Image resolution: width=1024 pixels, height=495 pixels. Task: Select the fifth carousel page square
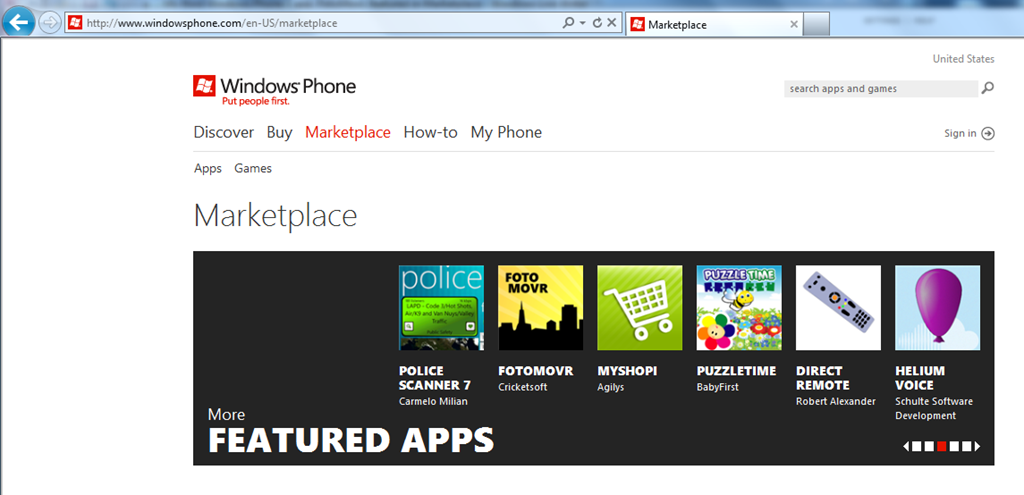coord(967,446)
